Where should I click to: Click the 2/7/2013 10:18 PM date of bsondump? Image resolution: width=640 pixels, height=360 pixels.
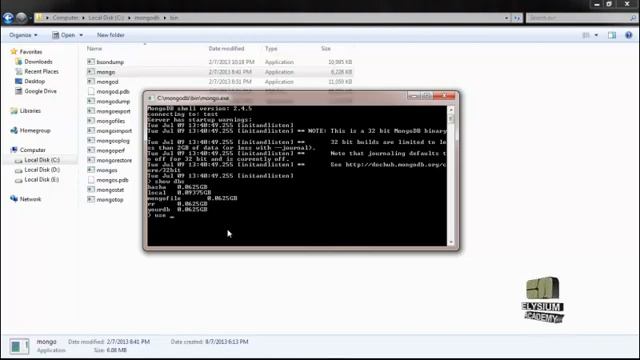pyautogui.click(x=231, y=62)
